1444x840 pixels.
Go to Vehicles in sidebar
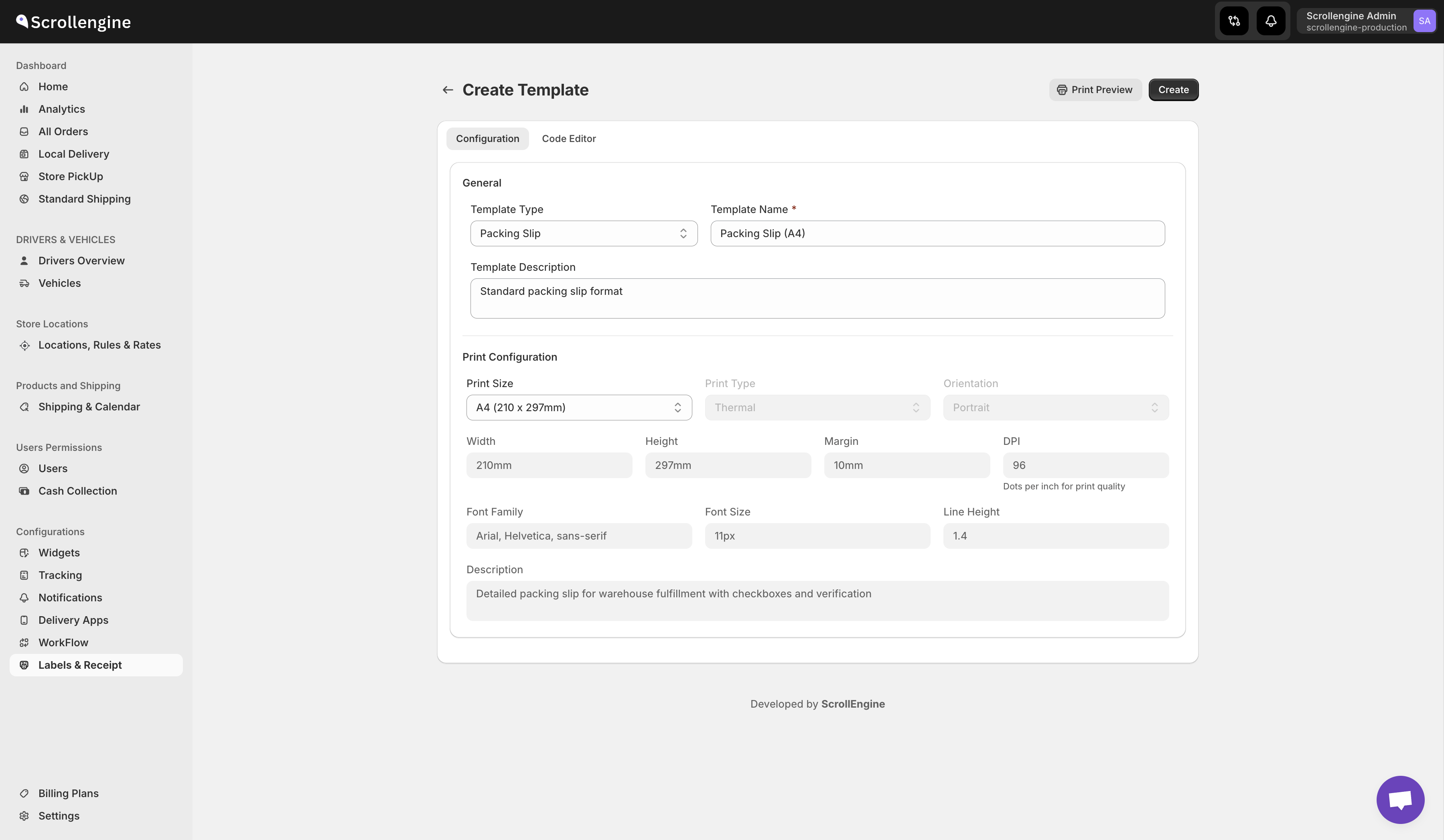coord(60,283)
